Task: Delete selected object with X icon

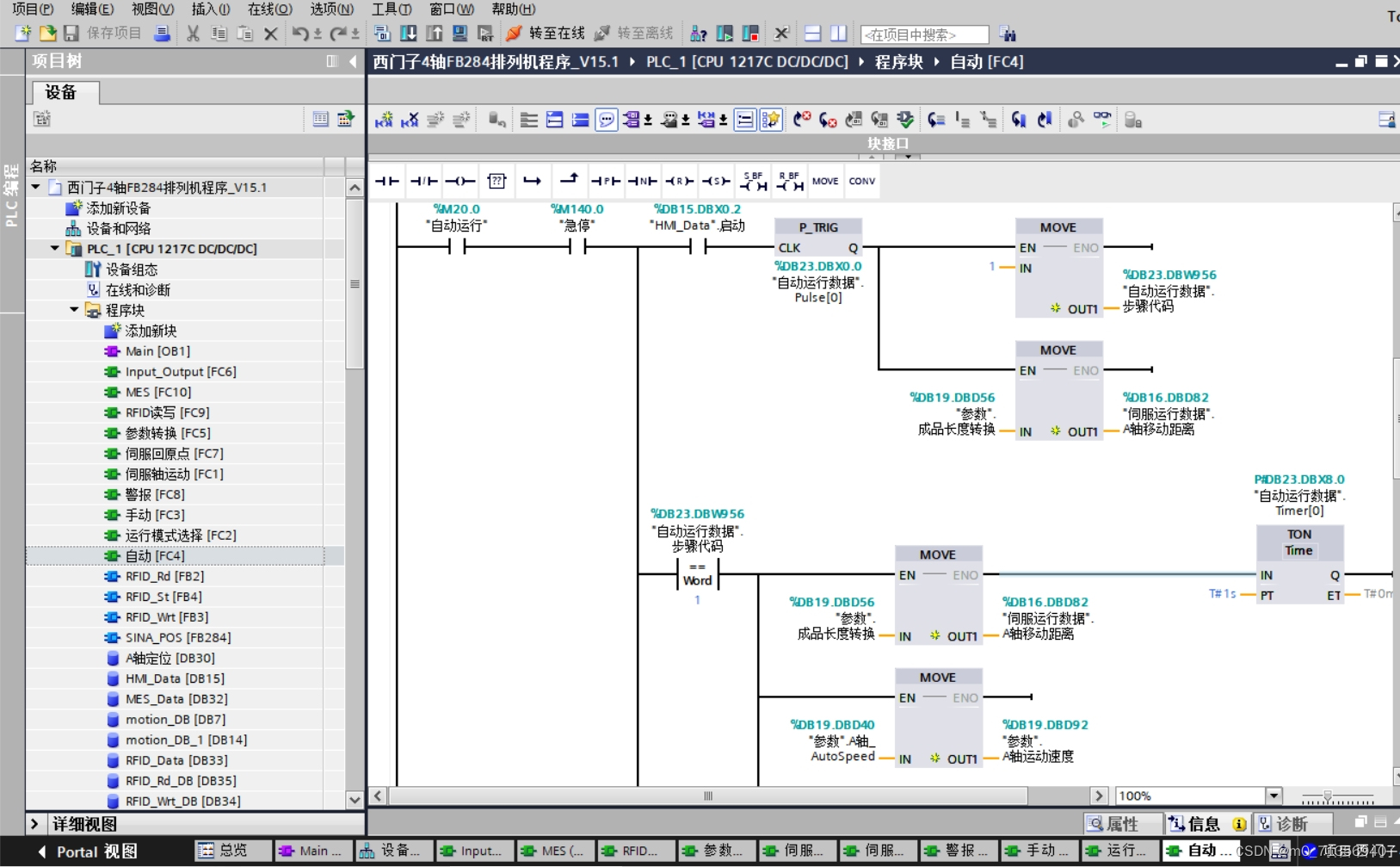Action: tap(270, 34)
